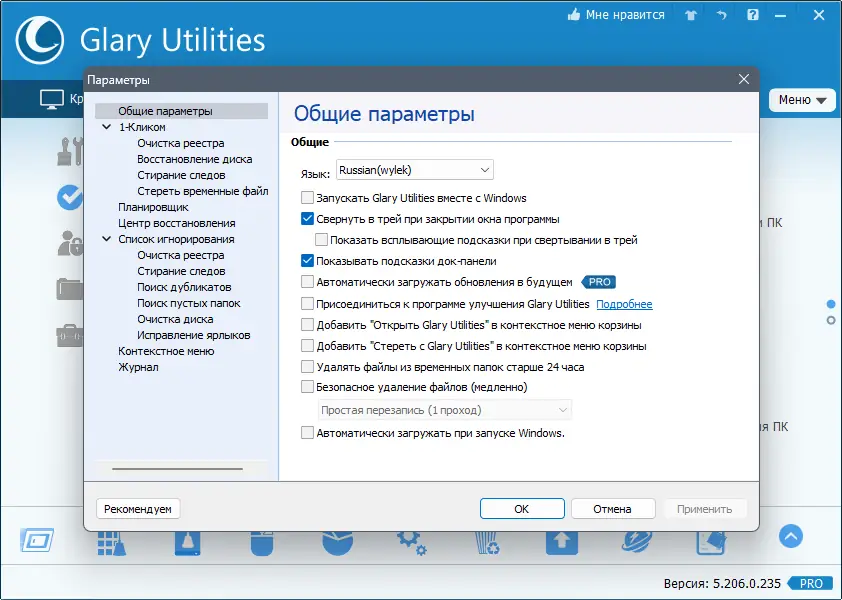
Task: Launch registry cleaner grid-with-broom dock icon
Action: point(112,543)
